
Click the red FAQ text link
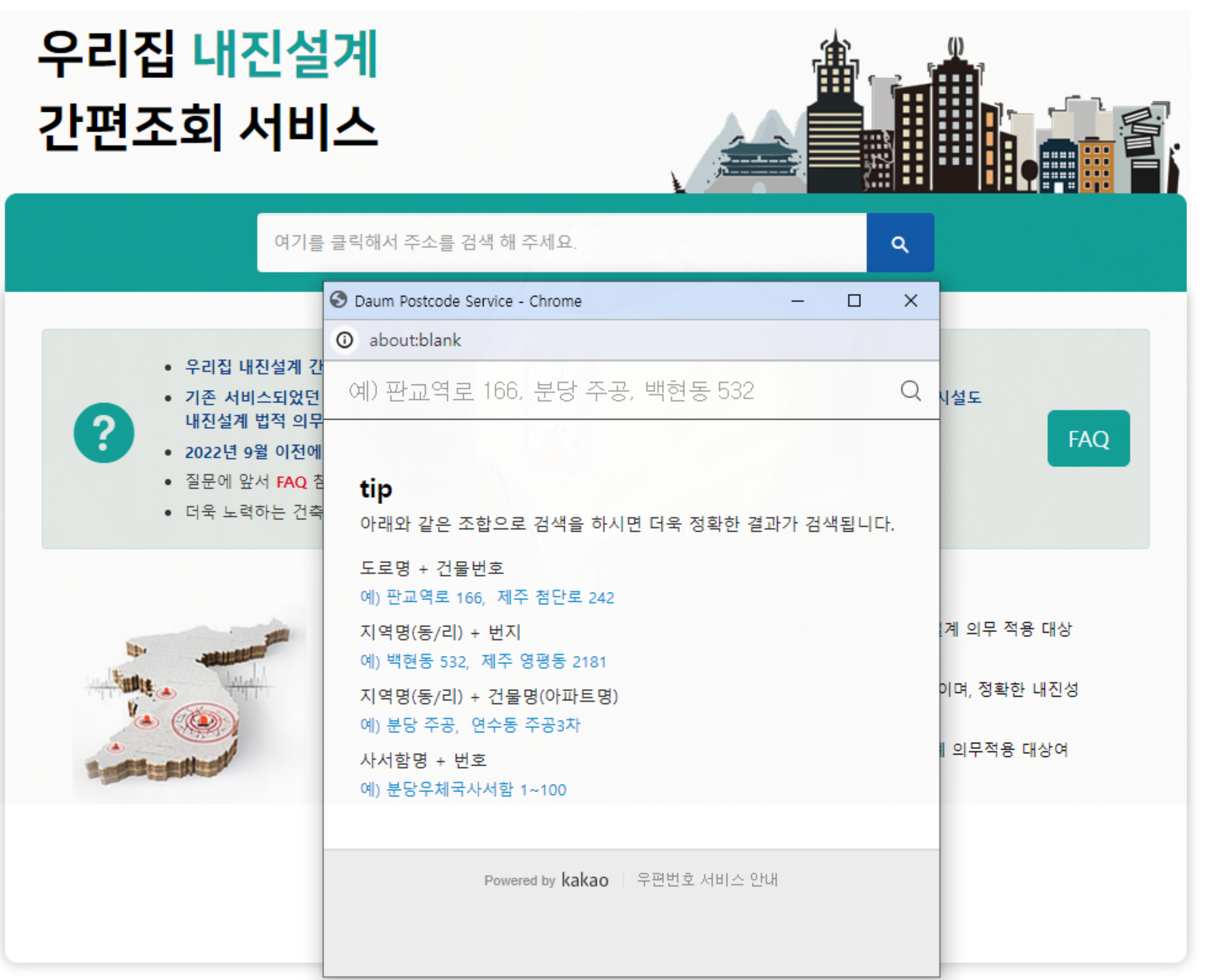click(291, 482)
